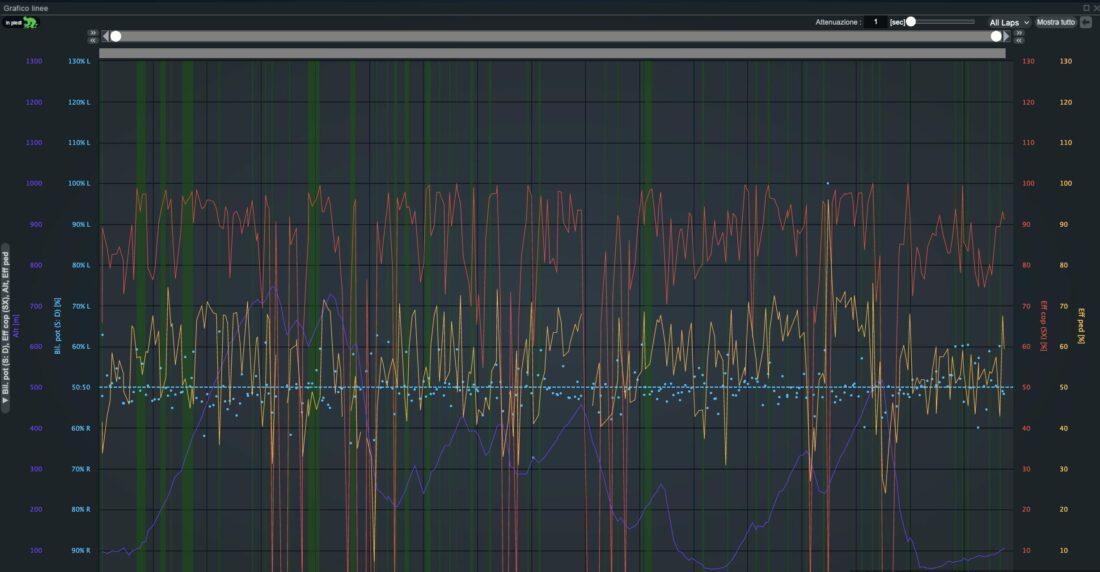1100x572 pixels.
Task: Click the right-side upper '>>' zoom button
Action: (x=1019, y=32)
